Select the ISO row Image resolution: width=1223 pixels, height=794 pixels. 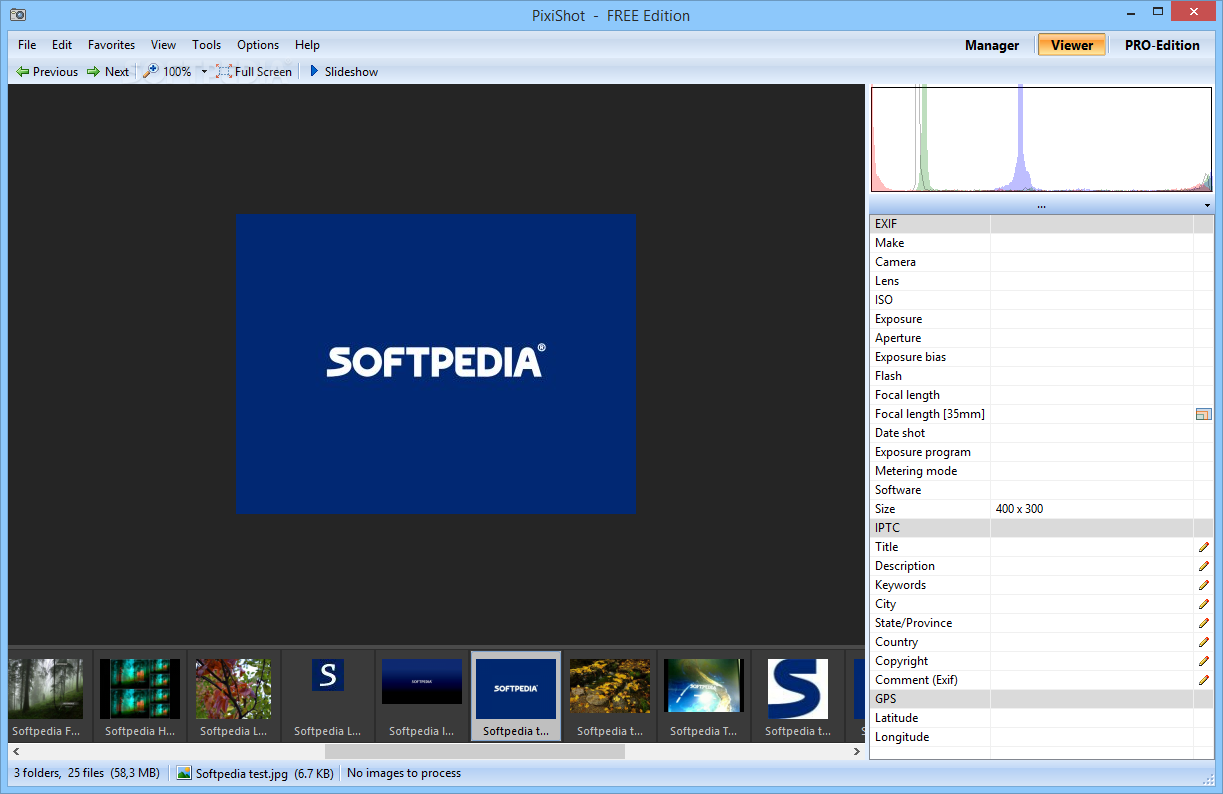pos(1041,300)
